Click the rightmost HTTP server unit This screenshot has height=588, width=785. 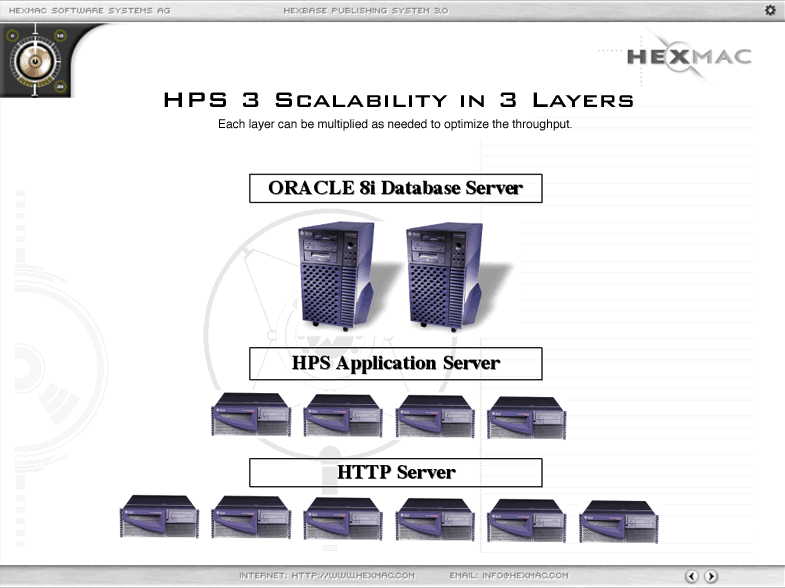[x=618, y=520]
